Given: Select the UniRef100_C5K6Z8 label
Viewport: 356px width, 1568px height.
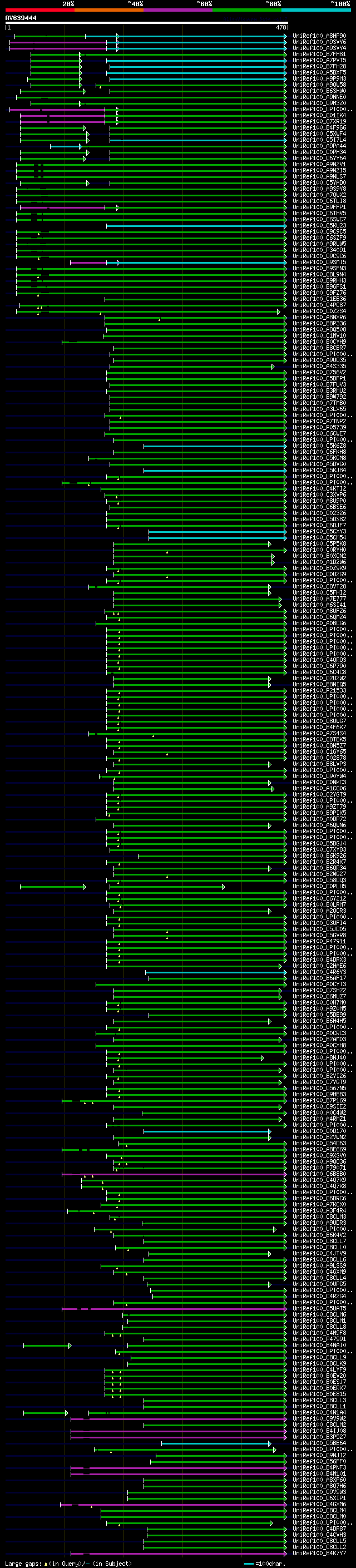Looking at the screenshot, I should (319, 446).
